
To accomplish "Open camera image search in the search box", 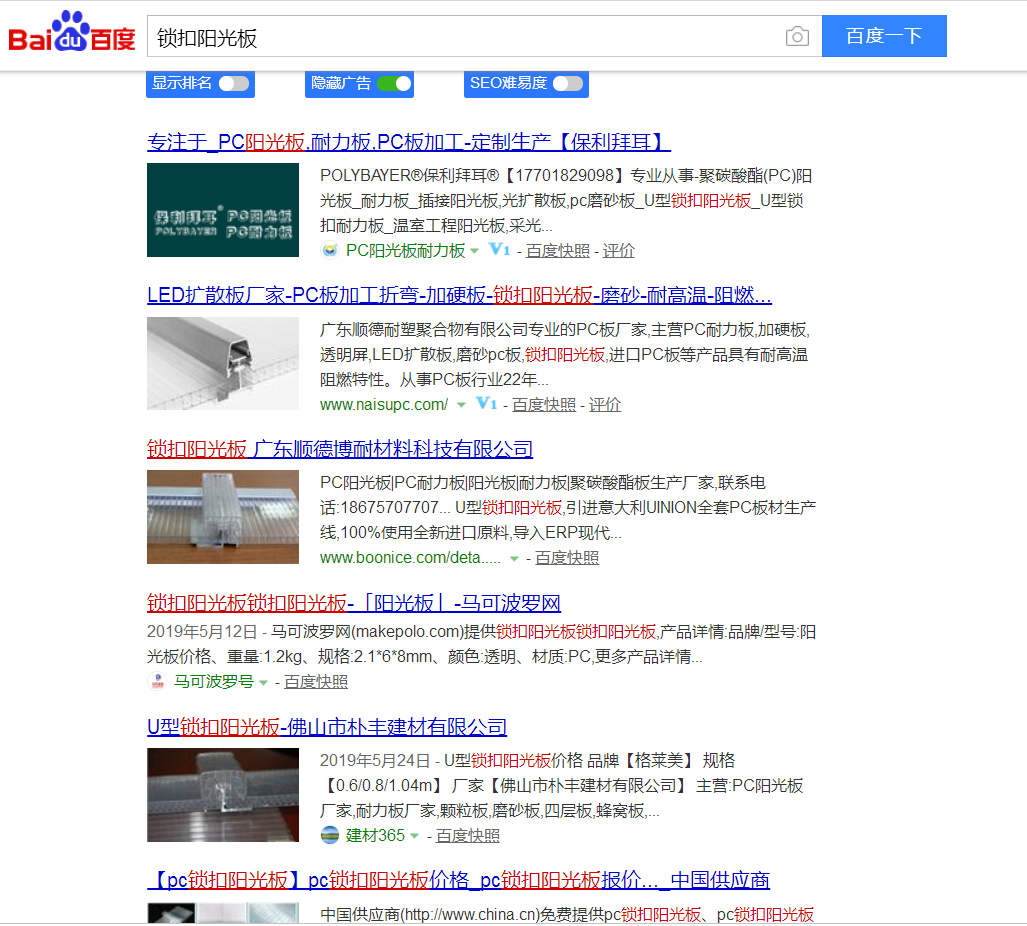I will tap(797, 36).
